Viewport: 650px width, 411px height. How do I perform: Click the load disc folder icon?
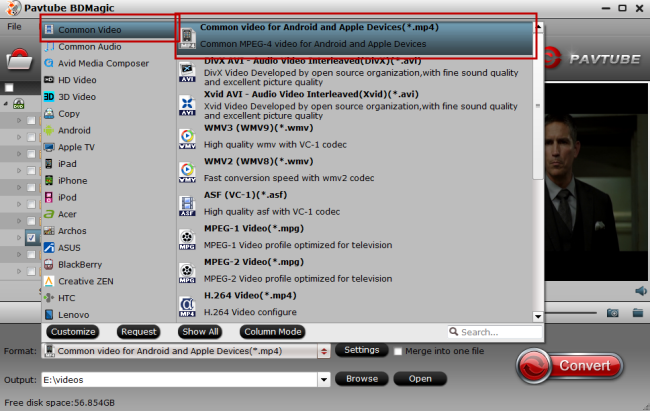(x=19, y=59)
